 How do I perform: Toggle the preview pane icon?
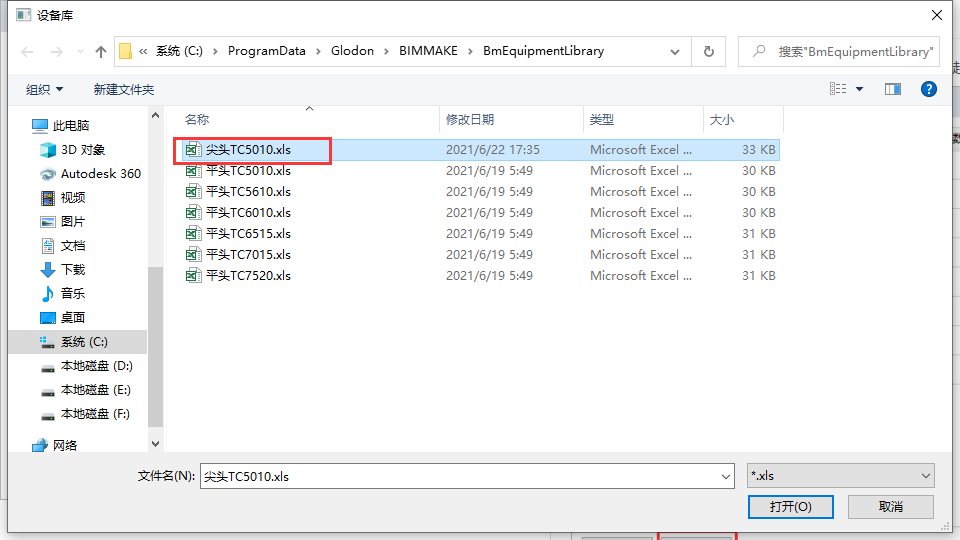893,89
